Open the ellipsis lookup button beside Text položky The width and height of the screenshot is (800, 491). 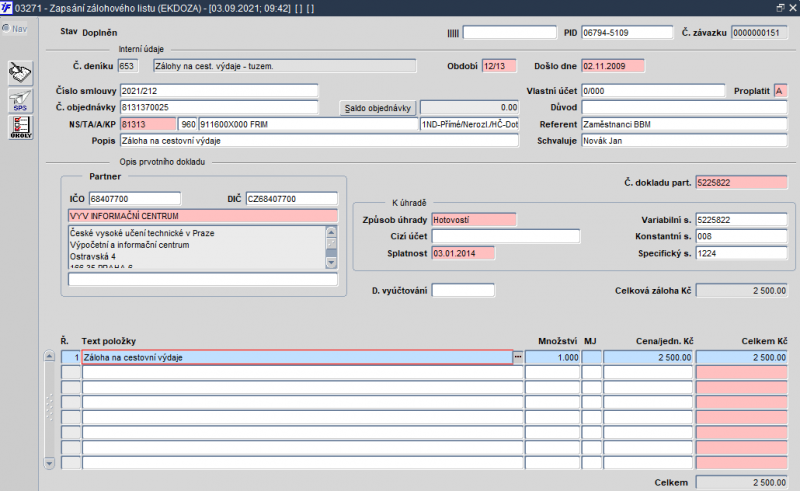(517, 356)
